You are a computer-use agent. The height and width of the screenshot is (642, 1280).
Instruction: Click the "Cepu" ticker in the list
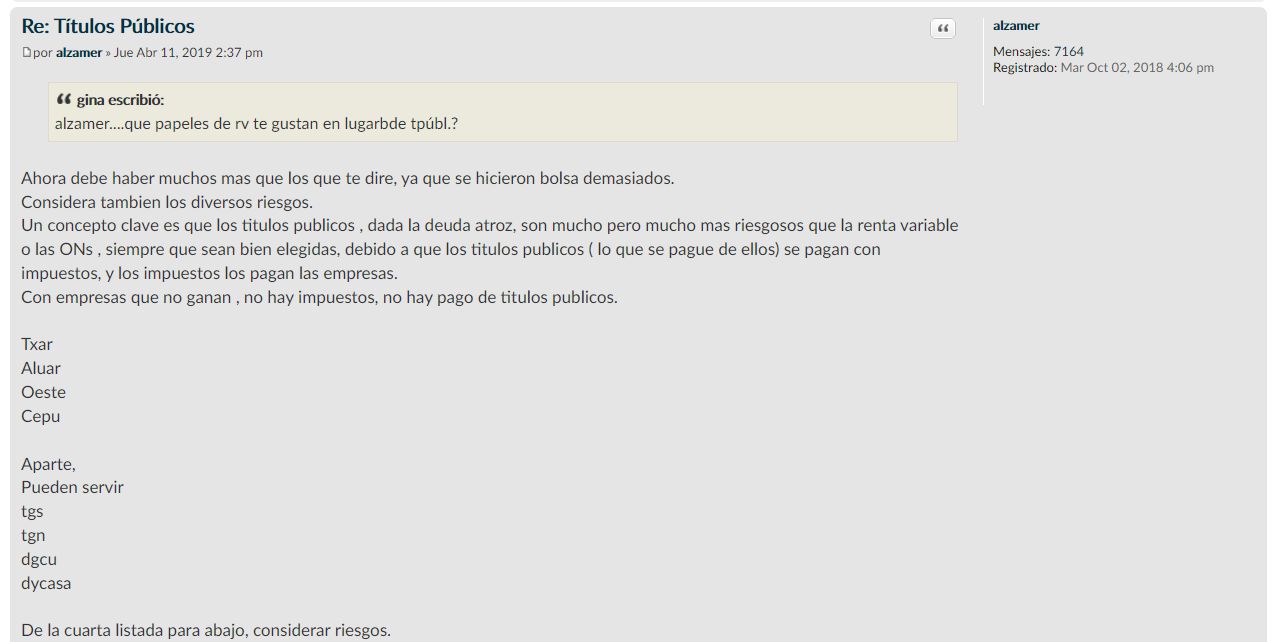[41, 416]
